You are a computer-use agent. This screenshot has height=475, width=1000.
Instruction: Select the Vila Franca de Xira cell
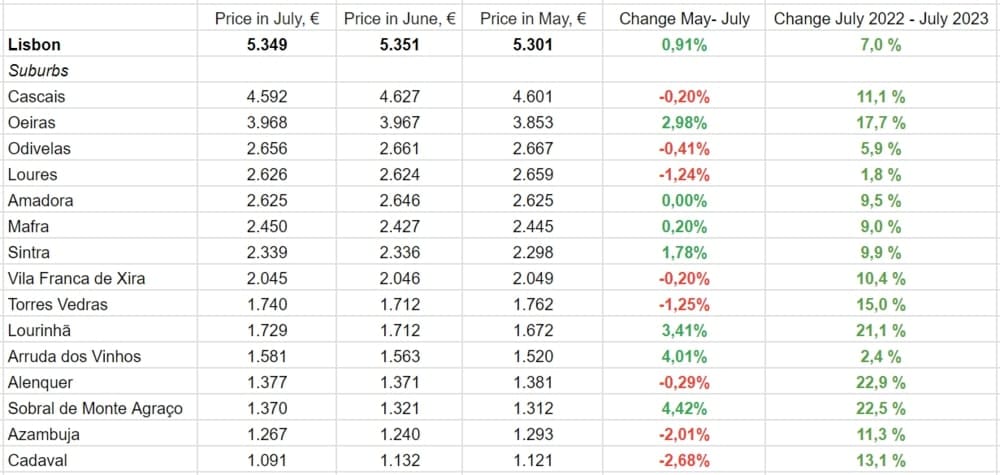[x=76, y=278]
